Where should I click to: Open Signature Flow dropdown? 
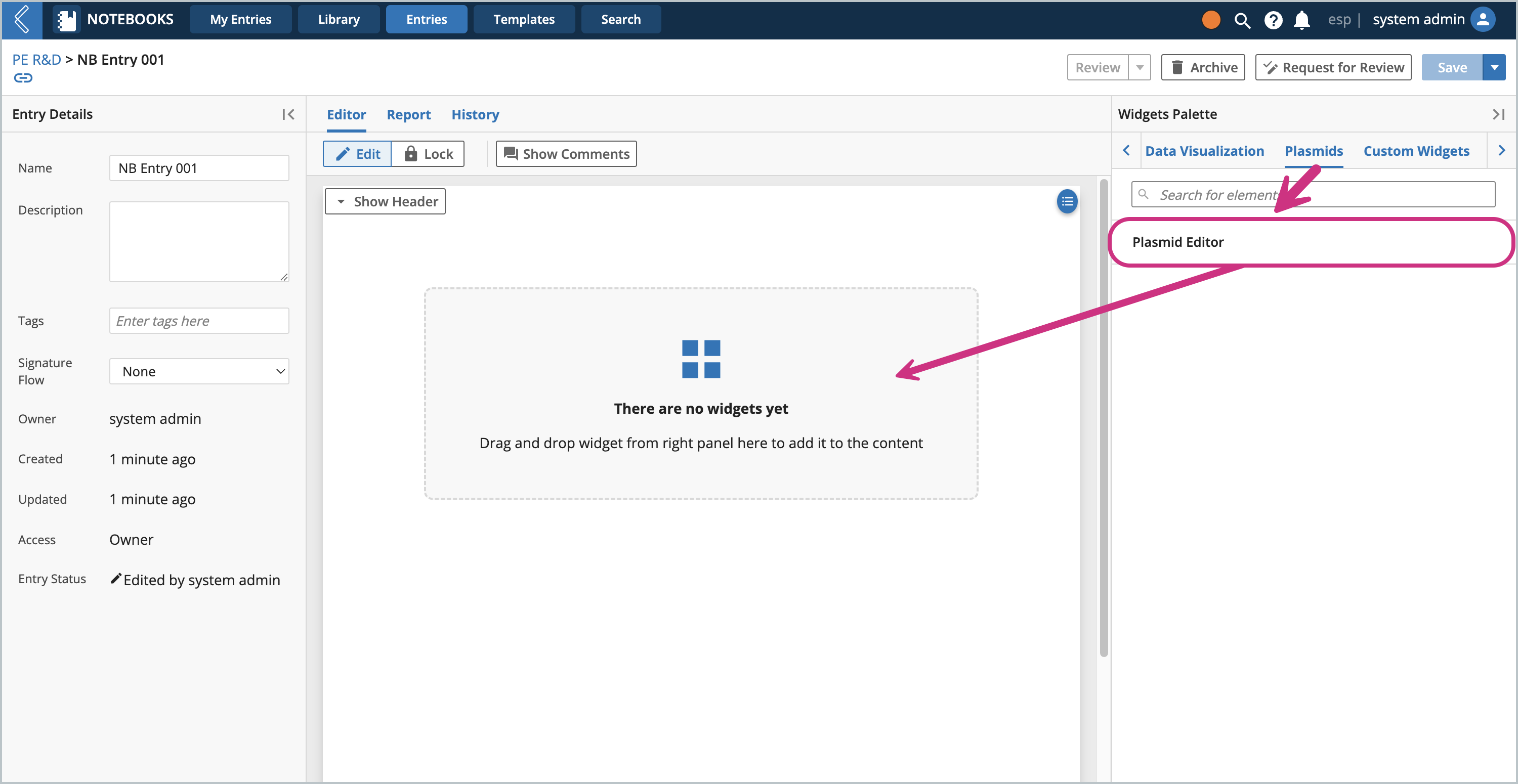[199, 372]
